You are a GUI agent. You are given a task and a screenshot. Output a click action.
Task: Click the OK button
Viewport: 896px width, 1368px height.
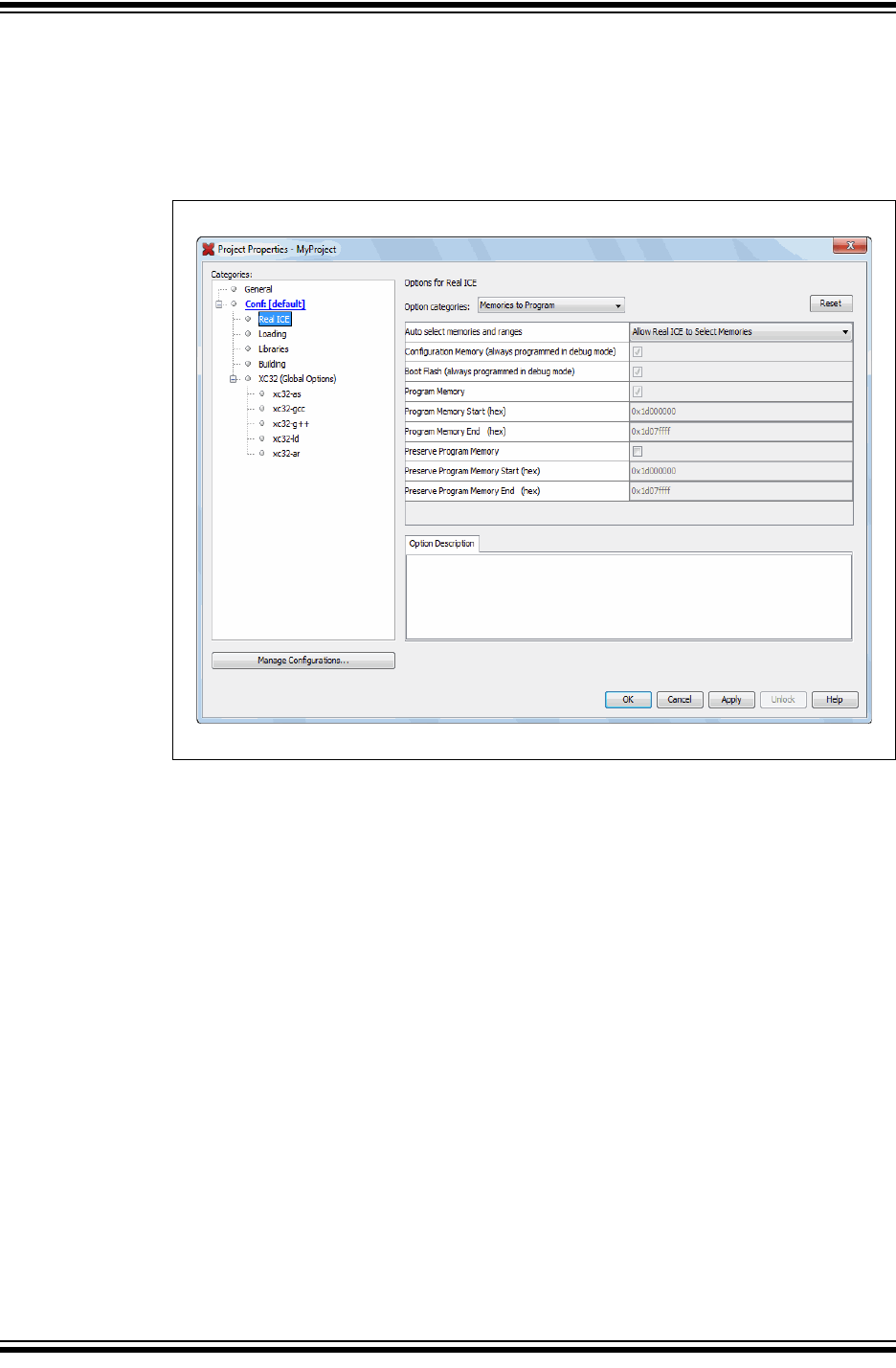[x=628, y=700]
